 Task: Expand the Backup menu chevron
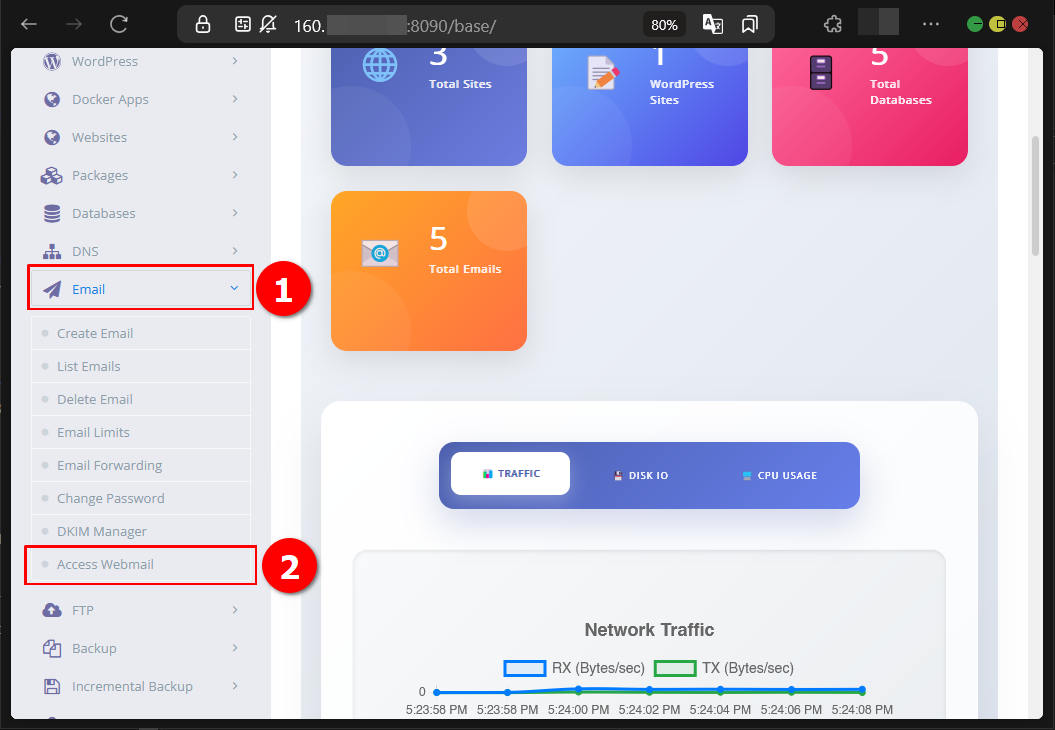point(235,648)
